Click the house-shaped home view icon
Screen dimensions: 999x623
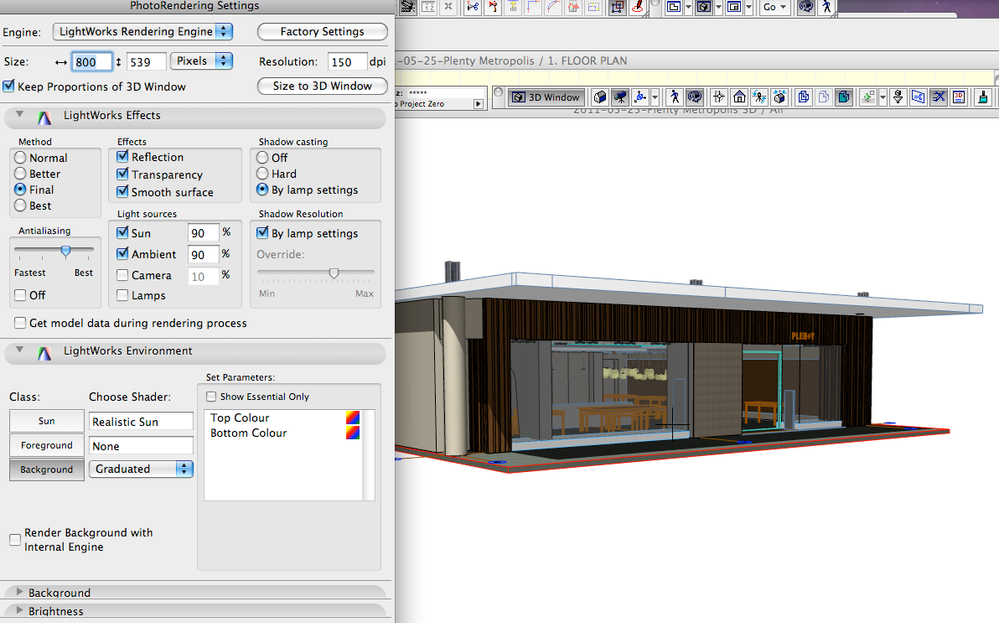pos(739,97)
